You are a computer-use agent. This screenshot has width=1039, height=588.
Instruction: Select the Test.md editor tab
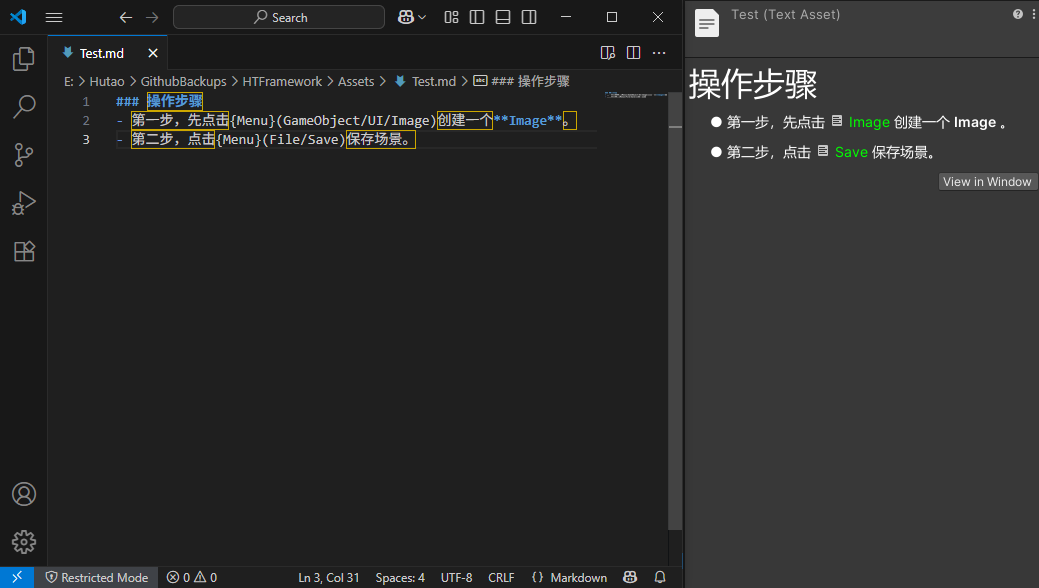(100, 52)
